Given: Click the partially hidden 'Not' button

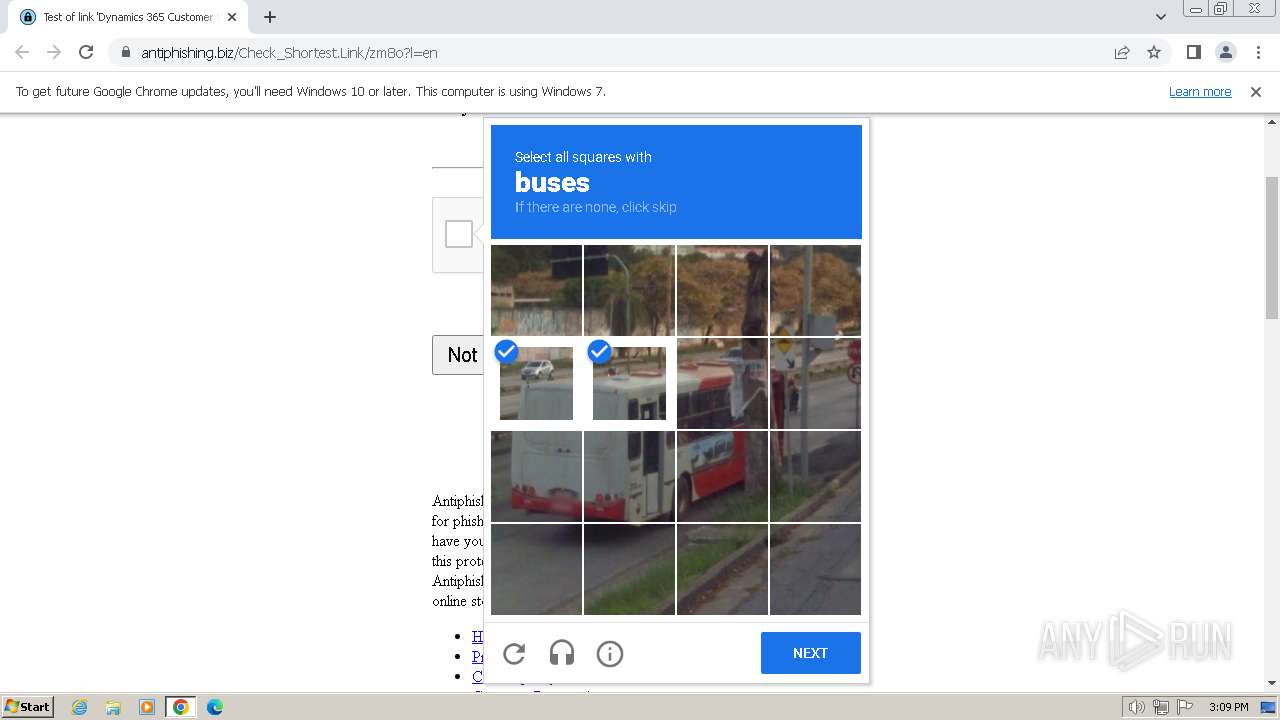Looking at the screenshot, I should 458,355.
